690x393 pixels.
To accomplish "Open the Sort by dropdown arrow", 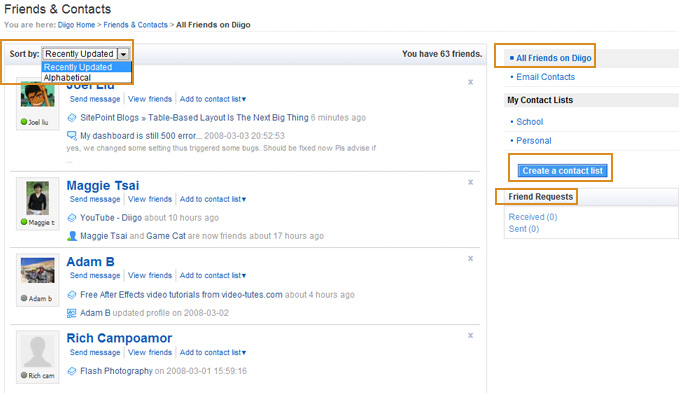I will pos(124,54).
